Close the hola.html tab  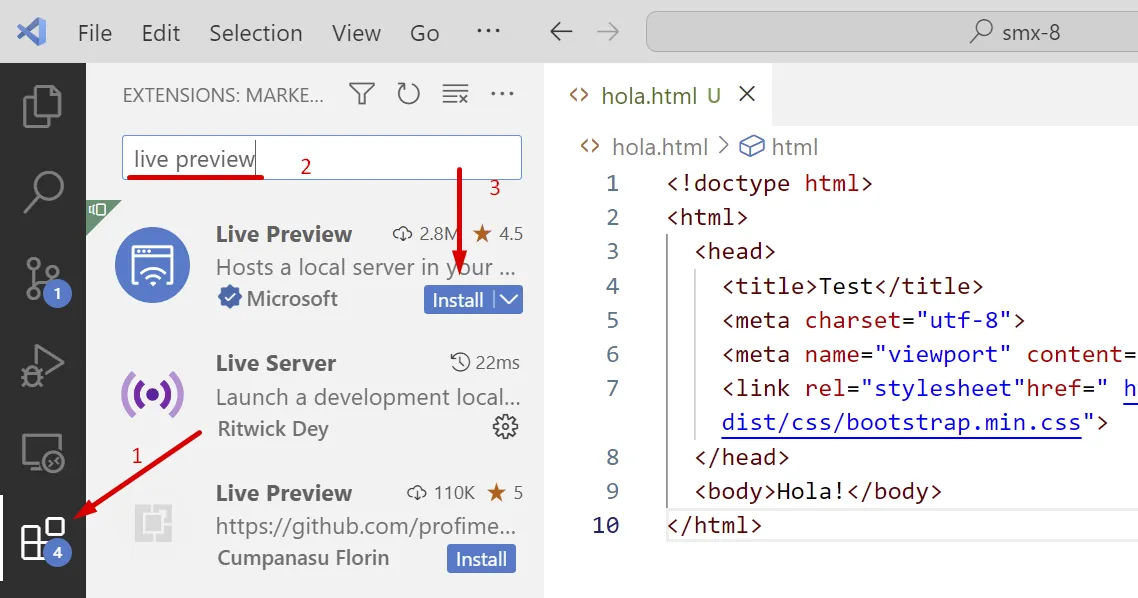[x=747, y=95]
